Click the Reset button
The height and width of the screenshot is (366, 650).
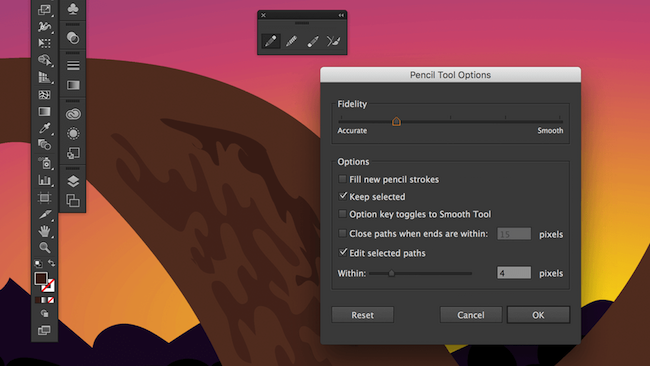[x=363, y=315]
